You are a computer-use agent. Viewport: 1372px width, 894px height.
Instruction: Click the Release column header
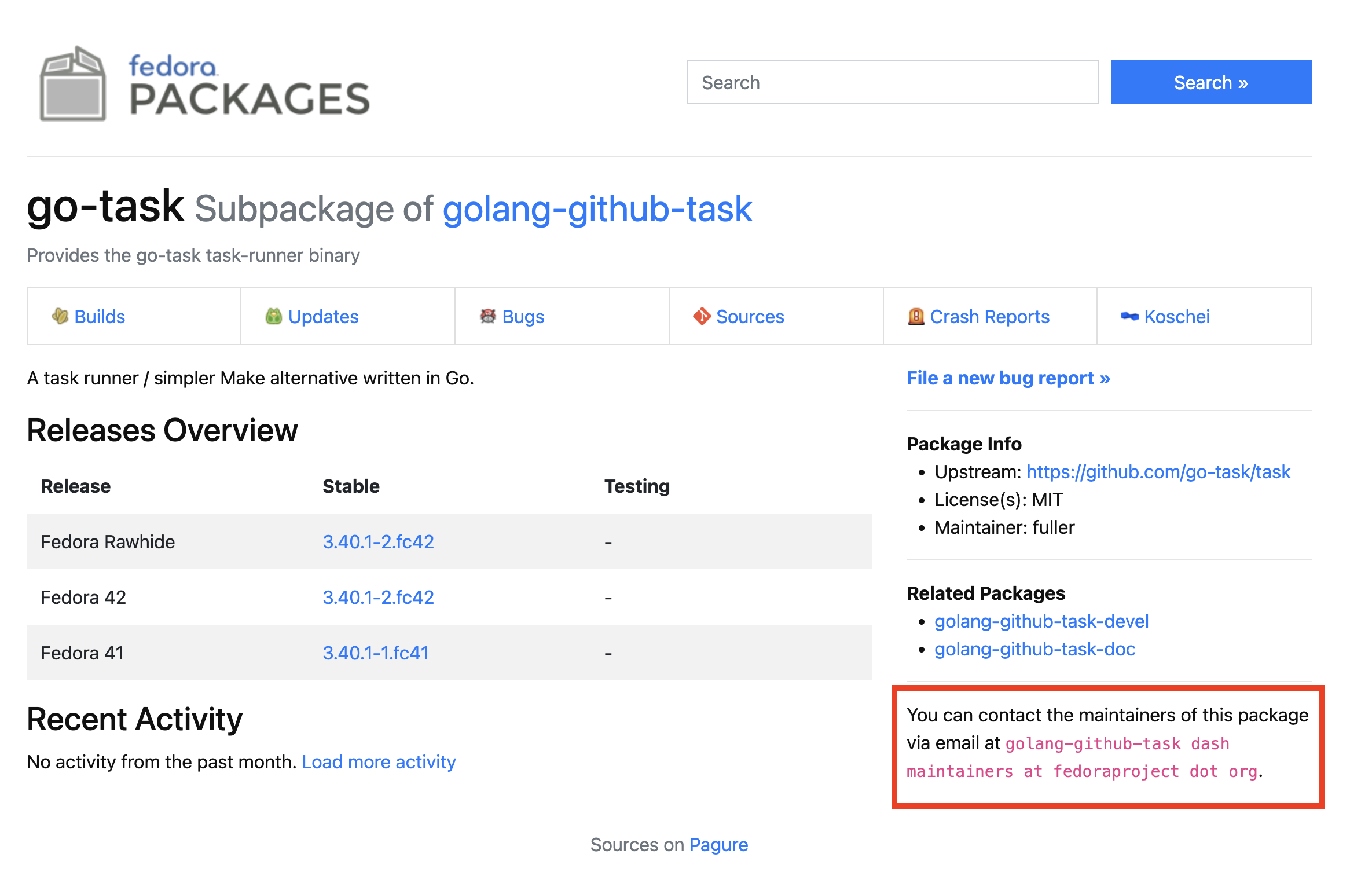(76, 486)
